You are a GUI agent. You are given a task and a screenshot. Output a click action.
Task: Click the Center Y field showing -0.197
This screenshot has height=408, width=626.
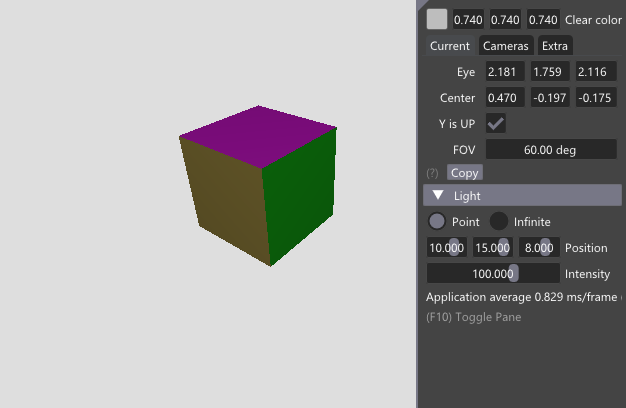[x=551, y=98]
